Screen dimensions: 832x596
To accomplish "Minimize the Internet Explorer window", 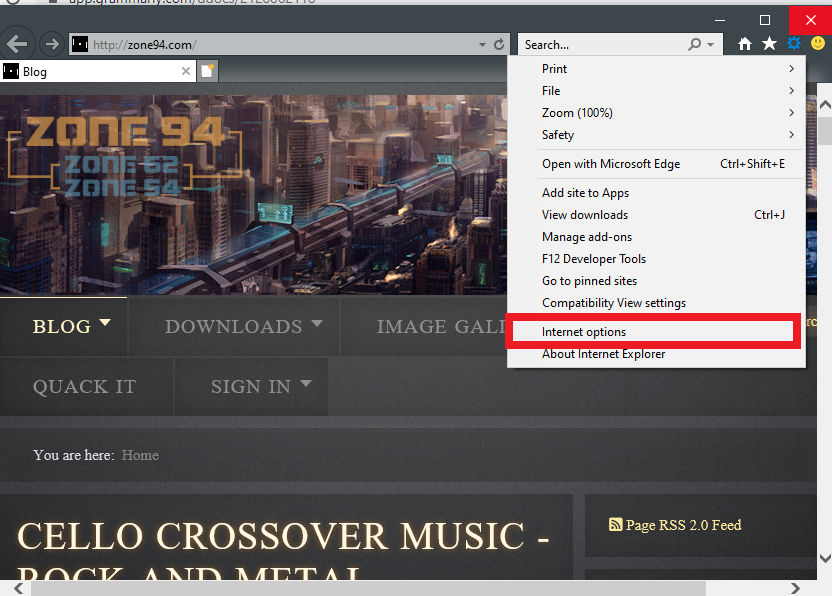I will (720, 20).
